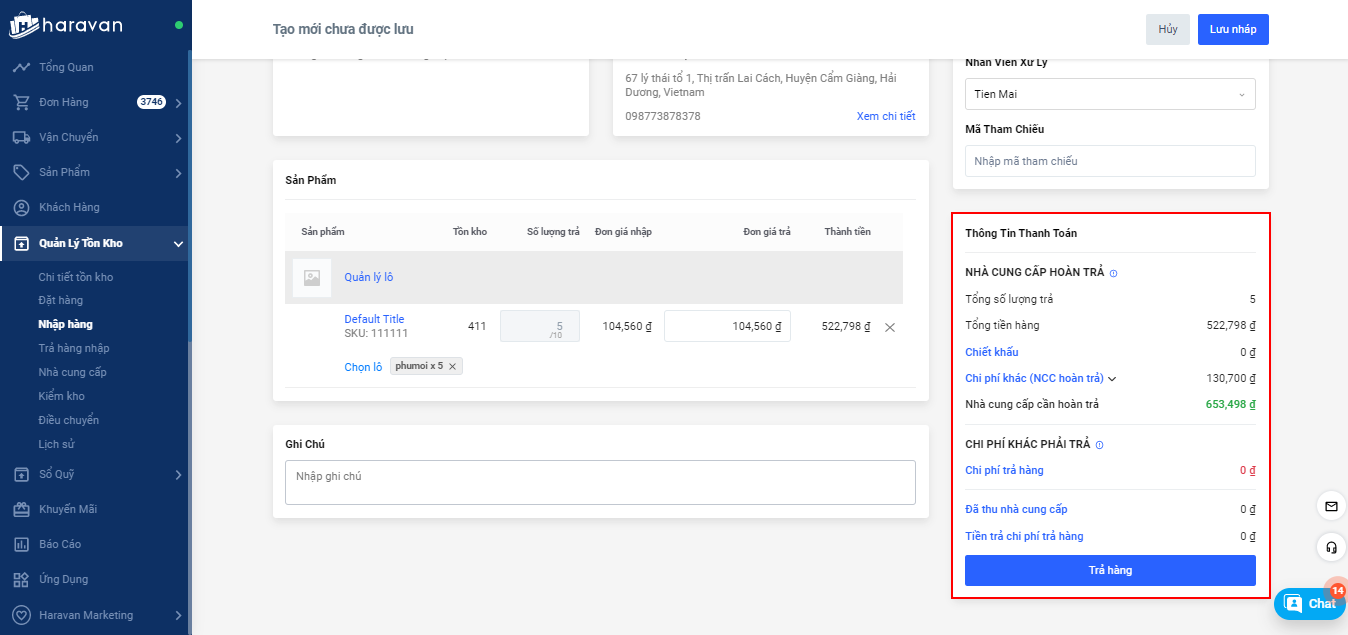Open the Xem chi tiết link
This screenshot has height=635, width=1348.
(885, 116)
